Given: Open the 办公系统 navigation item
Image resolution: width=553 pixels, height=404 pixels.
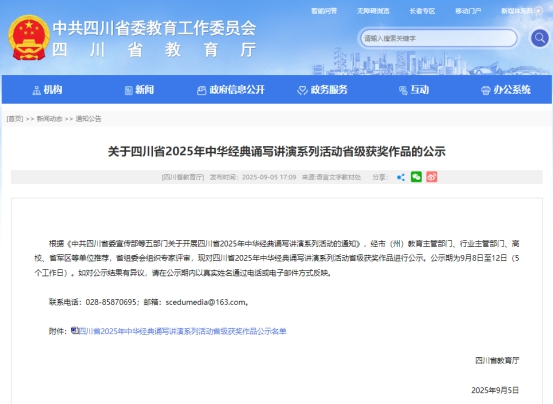Looking at the screenshot, I should click(506, 90).
